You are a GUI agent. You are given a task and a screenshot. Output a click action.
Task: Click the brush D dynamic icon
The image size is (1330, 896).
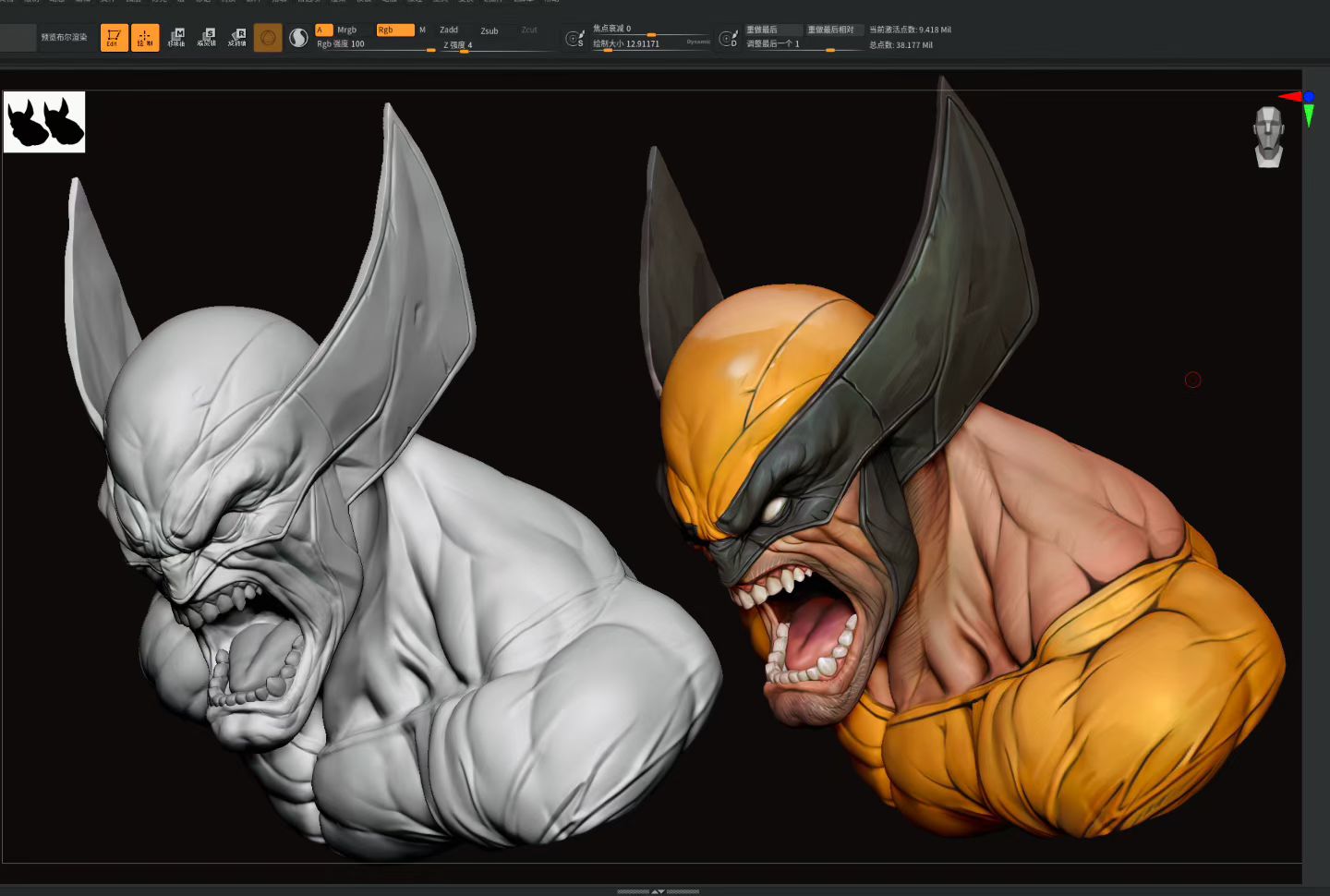tap(729, 39)
